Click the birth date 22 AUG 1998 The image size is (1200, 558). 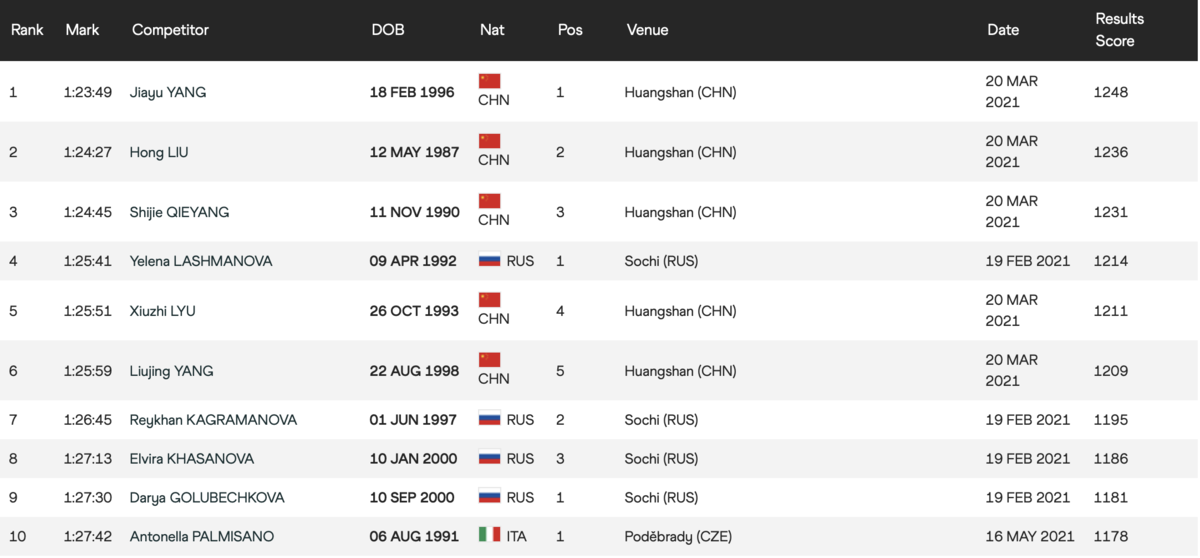415,371
